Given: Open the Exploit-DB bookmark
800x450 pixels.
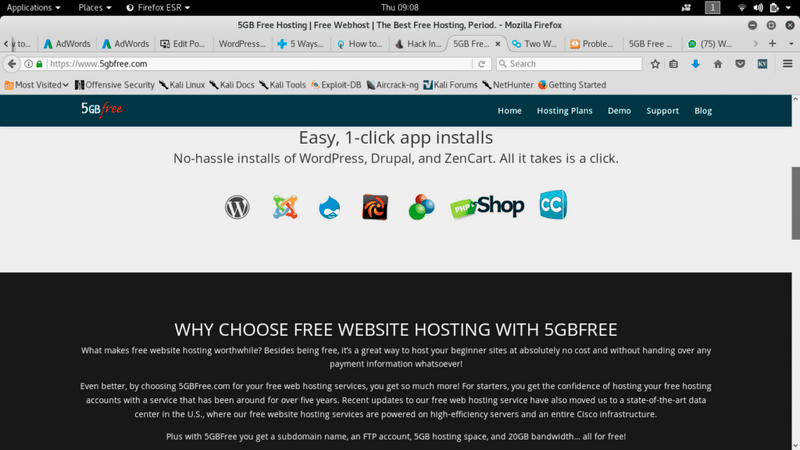Looking at the screenshot, I should [x=336, y=85].
